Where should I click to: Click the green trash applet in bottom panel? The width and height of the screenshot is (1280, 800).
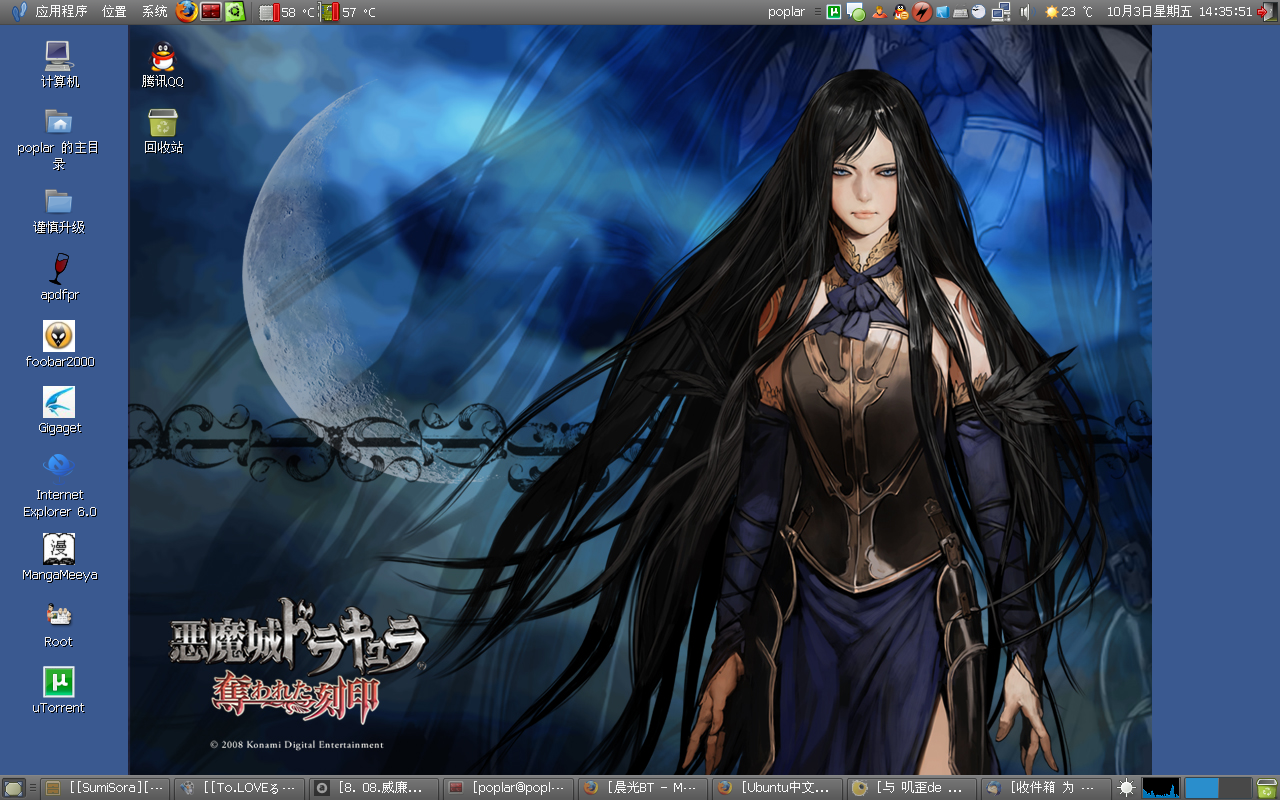1267,788
